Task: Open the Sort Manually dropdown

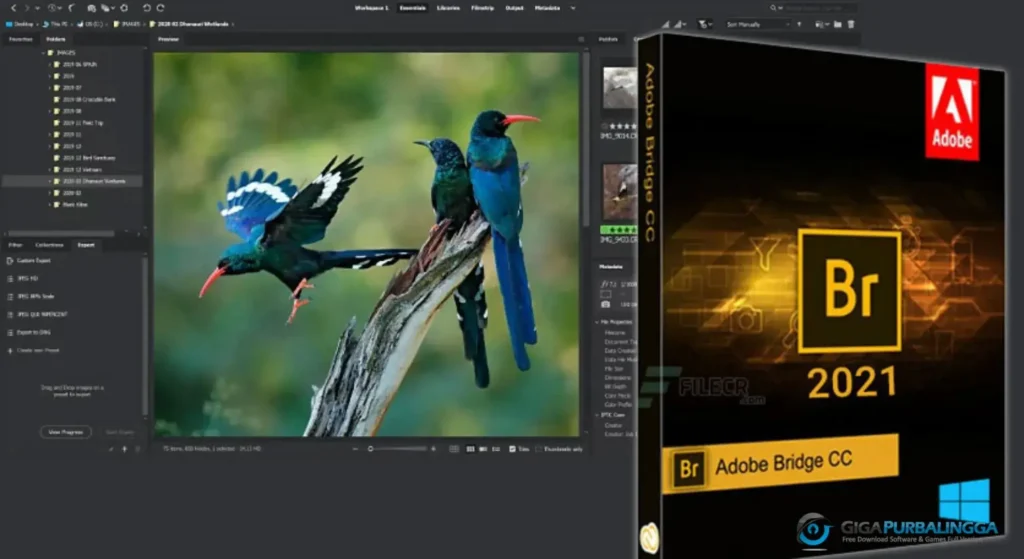Action: tap(758, 24)
